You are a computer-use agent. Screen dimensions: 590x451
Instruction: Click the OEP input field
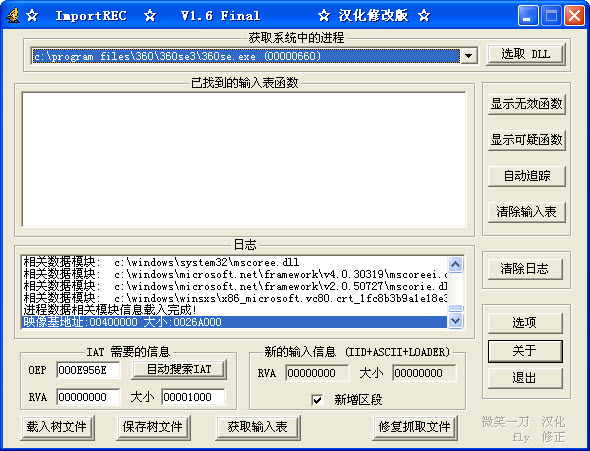pos(88,370)
